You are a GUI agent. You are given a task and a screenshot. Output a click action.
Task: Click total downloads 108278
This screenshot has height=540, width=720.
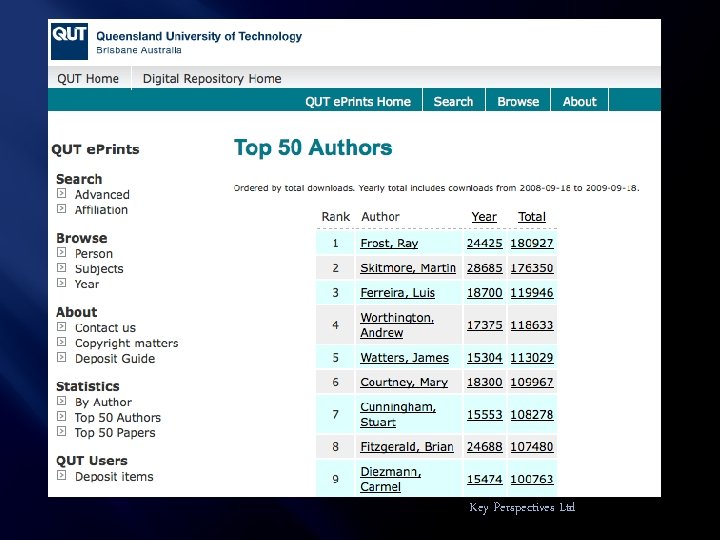pyautogui.click(x=532, y=415)
